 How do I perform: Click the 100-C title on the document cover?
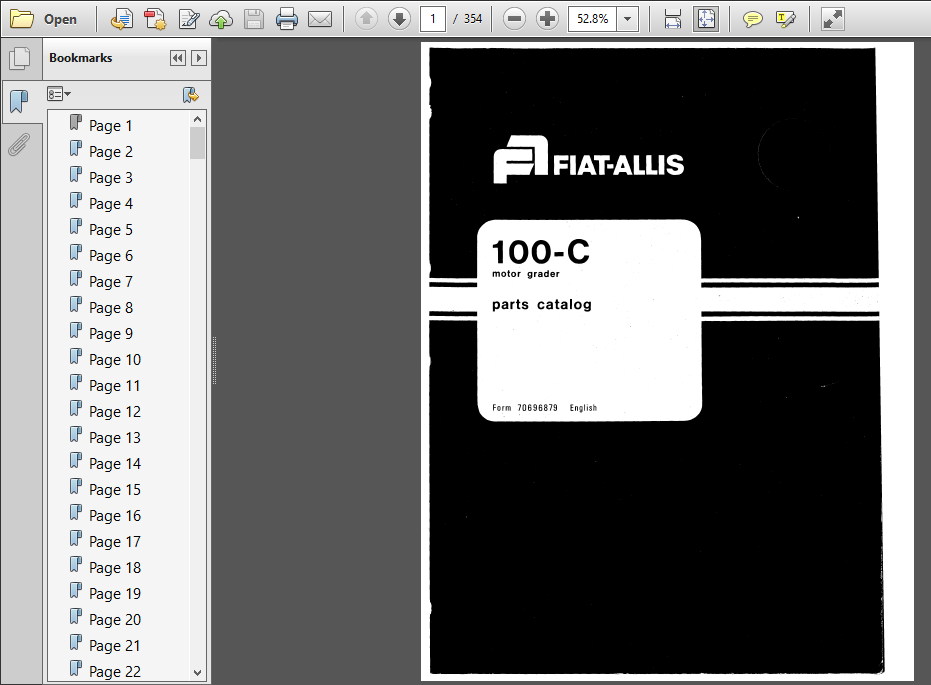pyautogui.click(x=541, y=252)
